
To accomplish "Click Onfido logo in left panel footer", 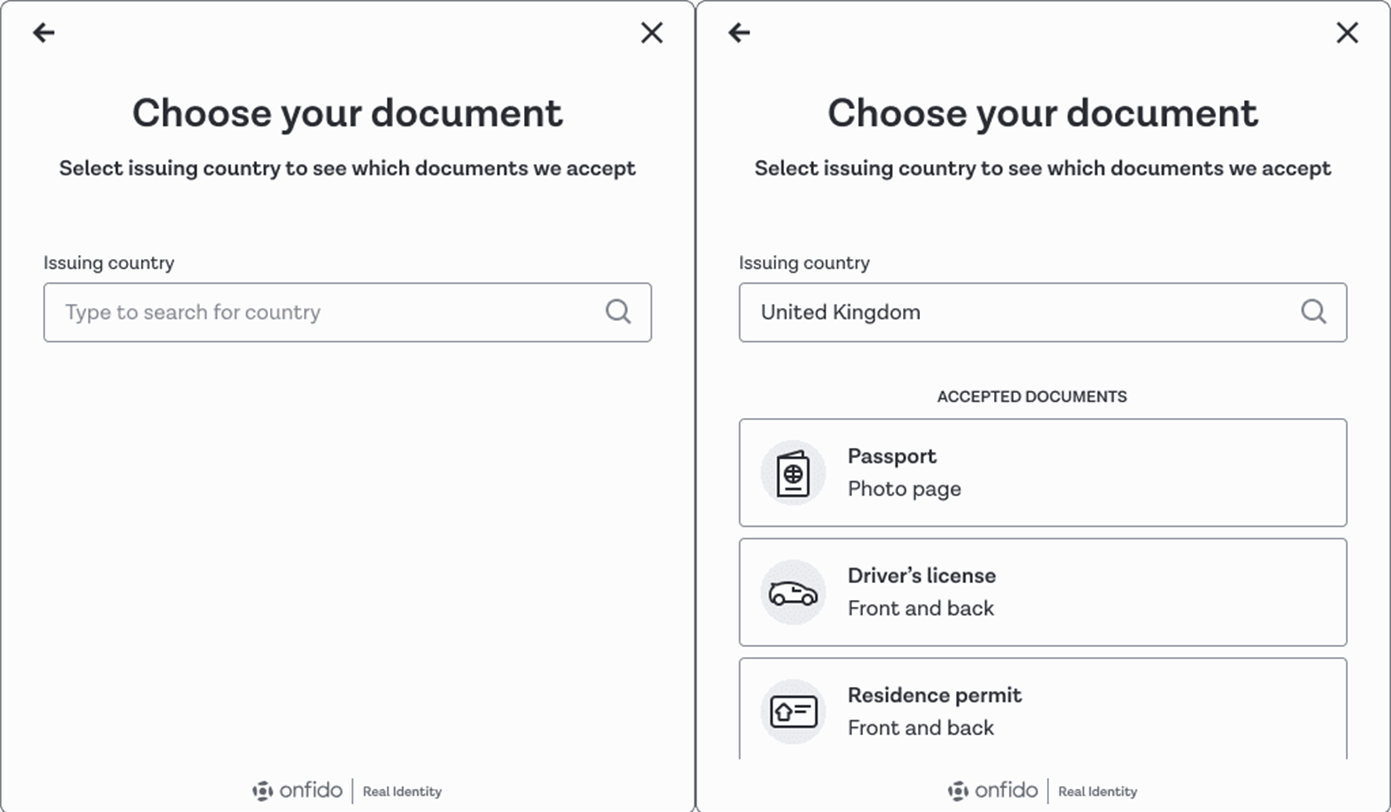I will point(297,790).
